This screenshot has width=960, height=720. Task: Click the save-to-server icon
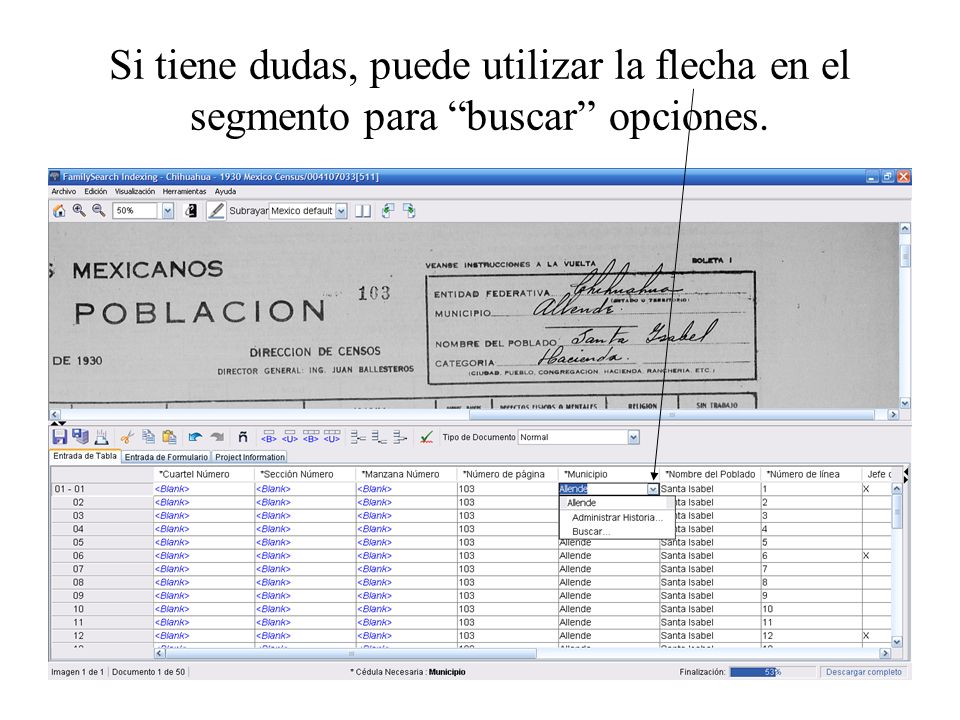(x=80, y=437)
